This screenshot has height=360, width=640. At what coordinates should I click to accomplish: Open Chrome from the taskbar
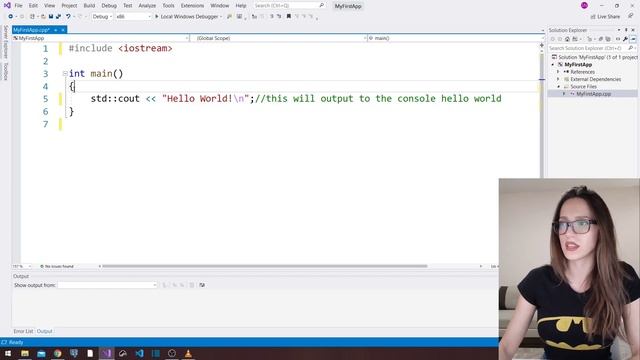[x=58, y=353]
